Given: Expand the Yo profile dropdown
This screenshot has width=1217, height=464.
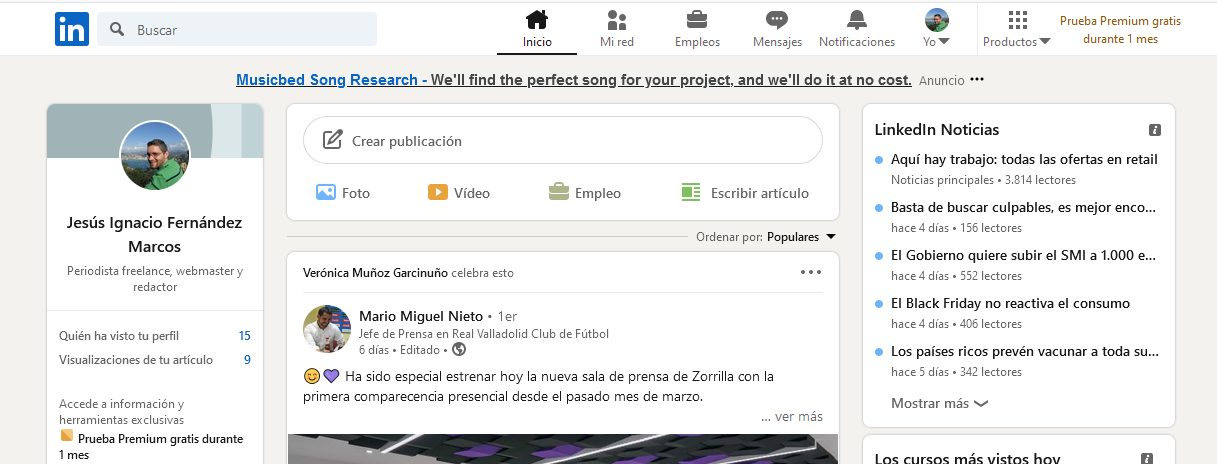Looking at the screenshot, I should pos(937,29).
